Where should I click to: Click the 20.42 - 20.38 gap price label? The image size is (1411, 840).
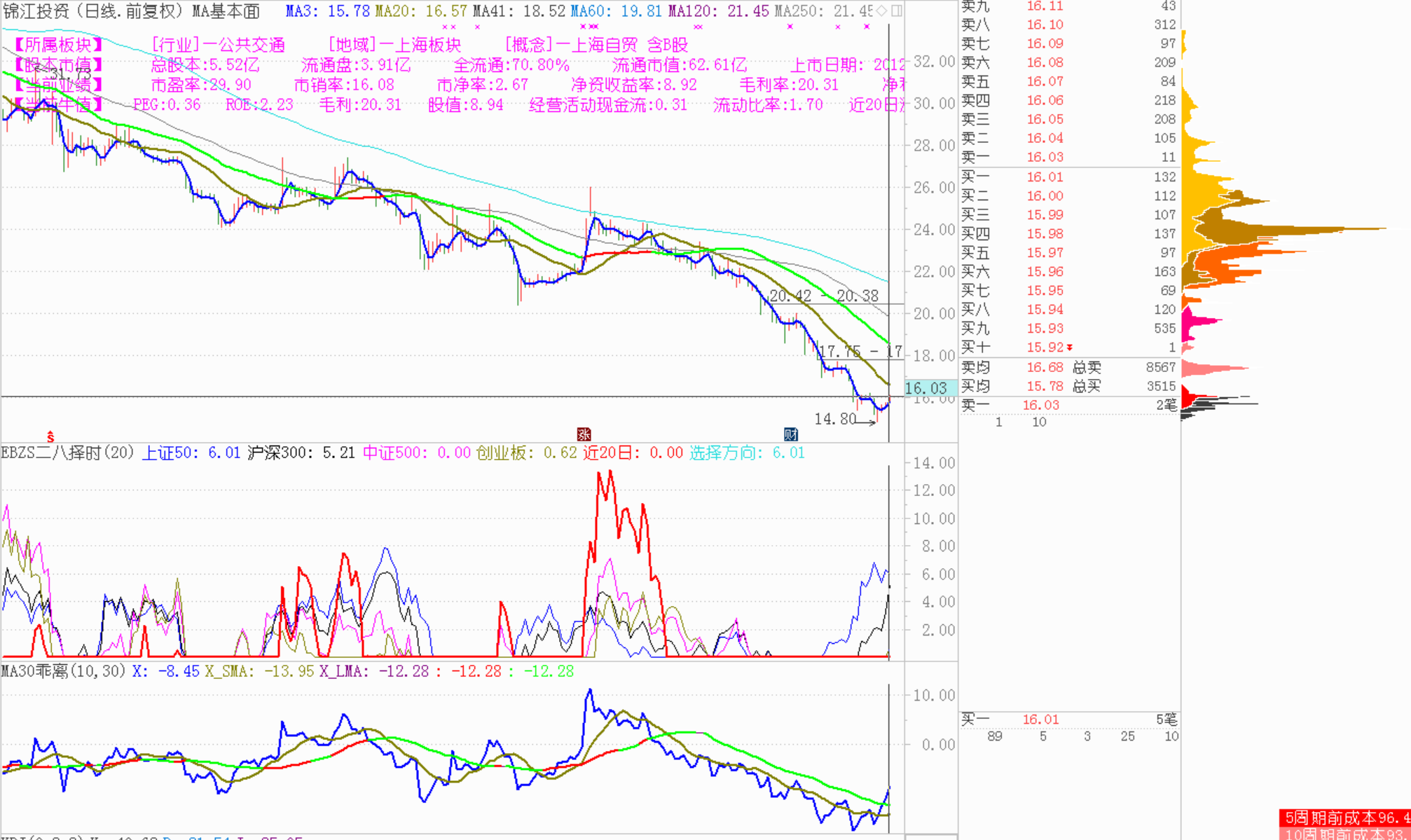click(x=824, y=296)
